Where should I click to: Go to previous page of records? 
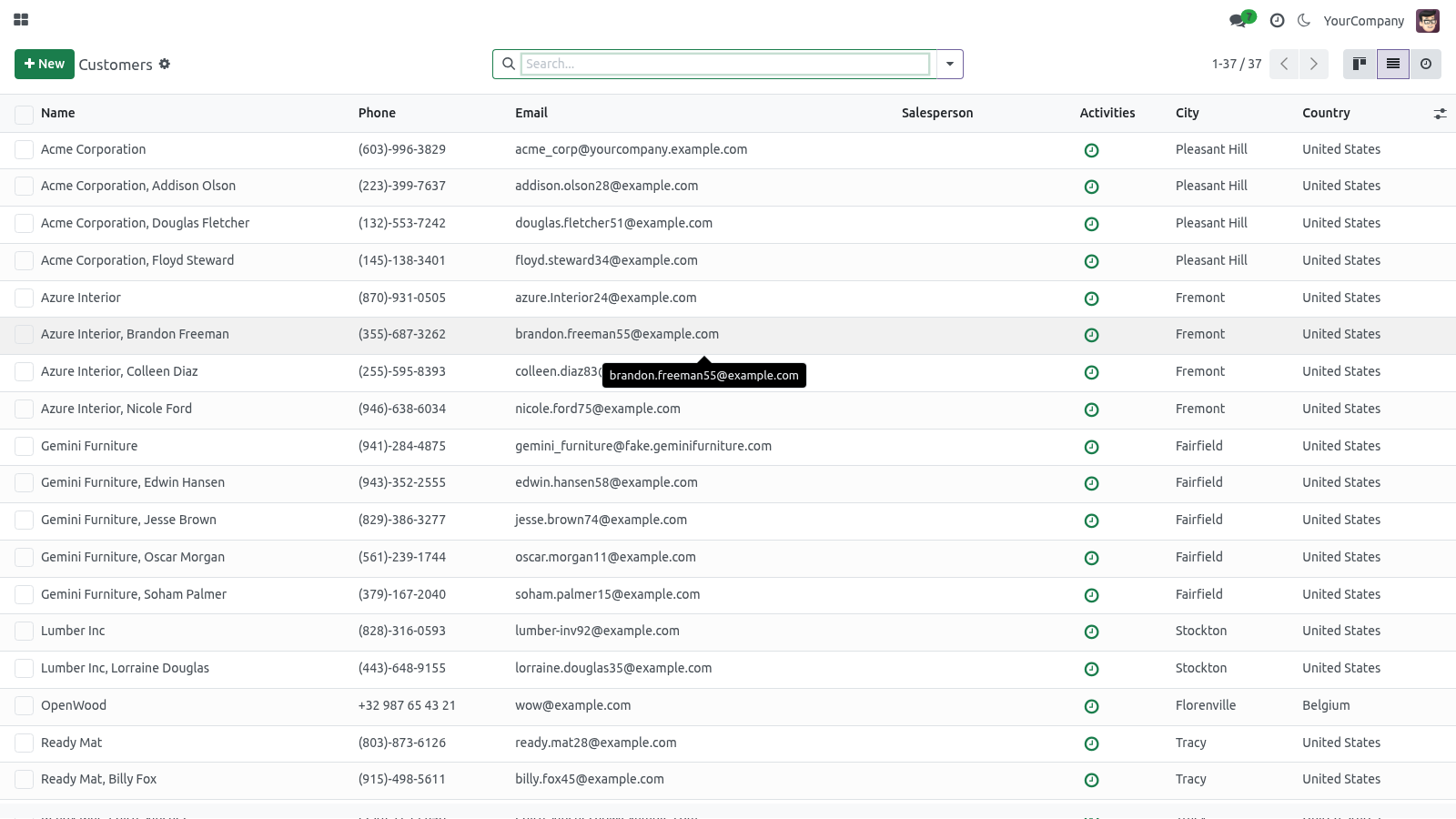1284,64
